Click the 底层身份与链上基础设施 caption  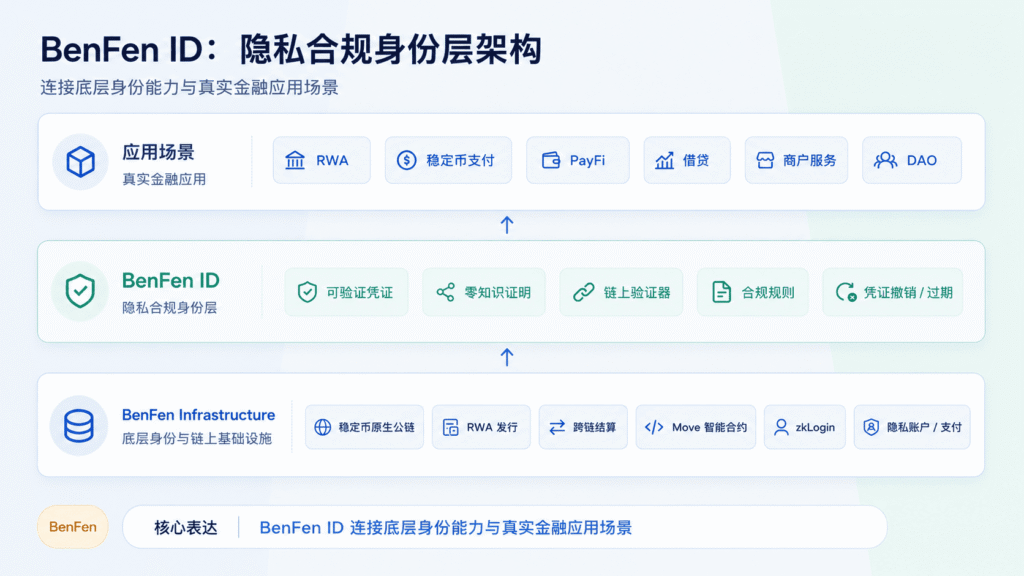pos(197,438)
